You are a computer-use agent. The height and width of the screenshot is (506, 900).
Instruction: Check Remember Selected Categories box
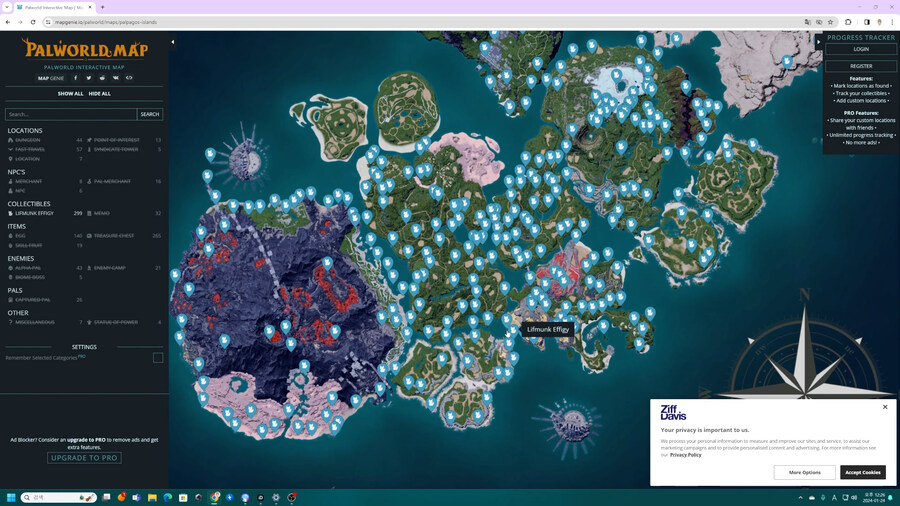(x=157, y=357)
